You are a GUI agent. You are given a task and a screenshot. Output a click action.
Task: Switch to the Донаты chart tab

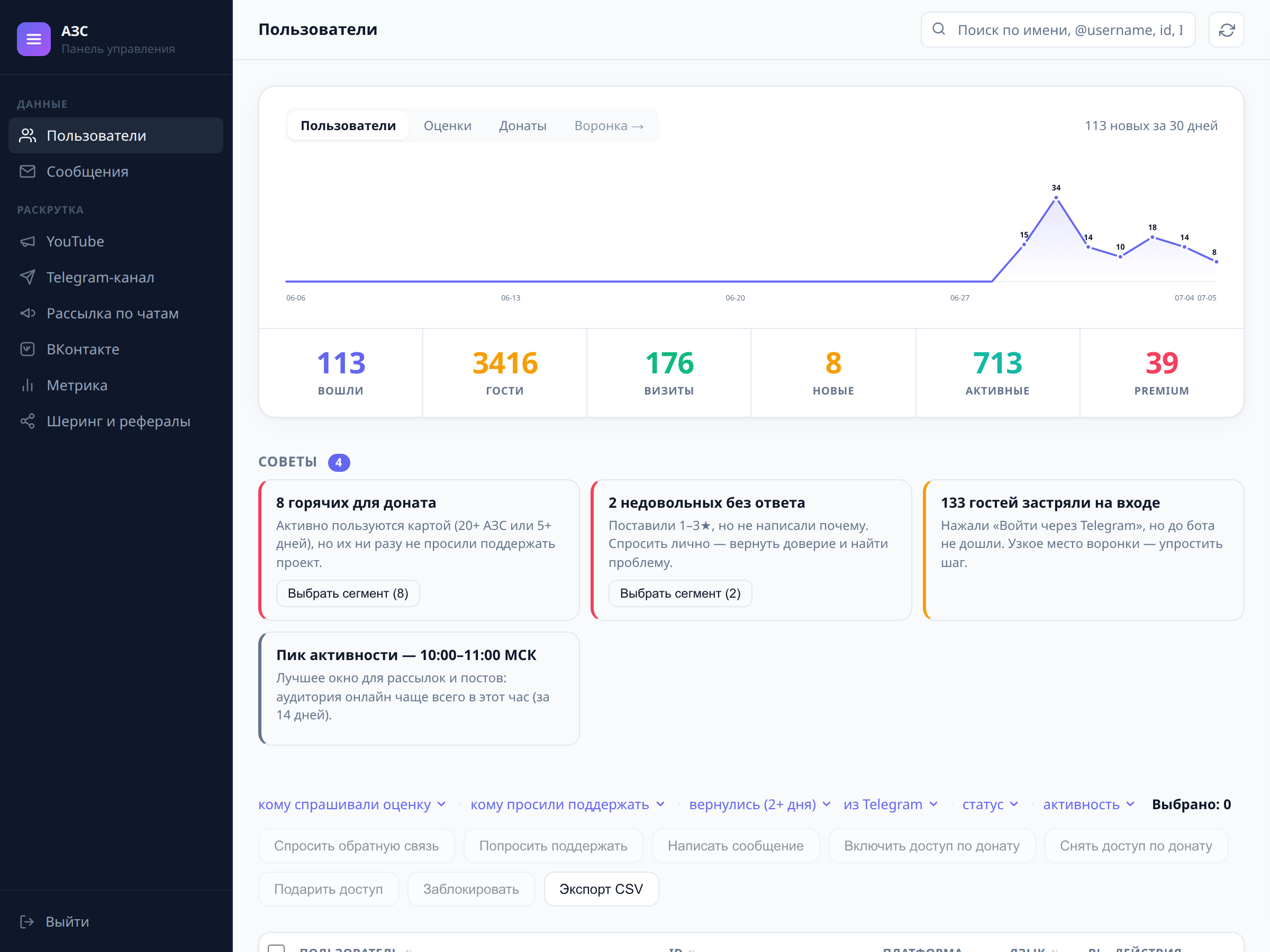[522, 126]
